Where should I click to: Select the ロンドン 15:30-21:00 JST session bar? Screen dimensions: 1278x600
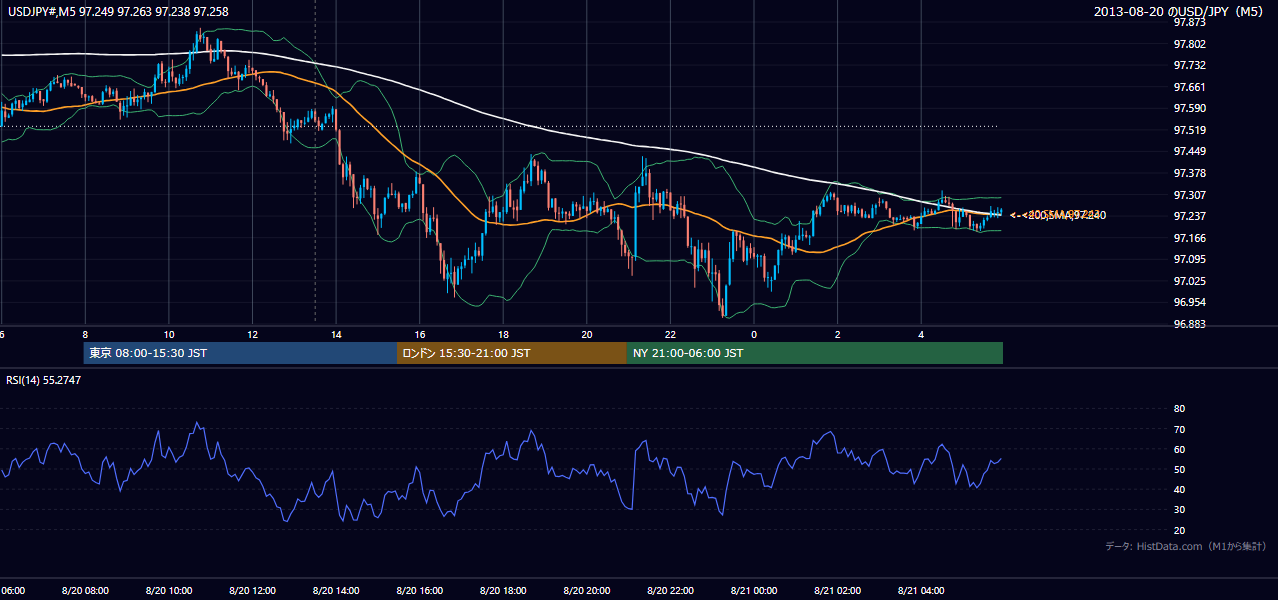tap(512, 353)
